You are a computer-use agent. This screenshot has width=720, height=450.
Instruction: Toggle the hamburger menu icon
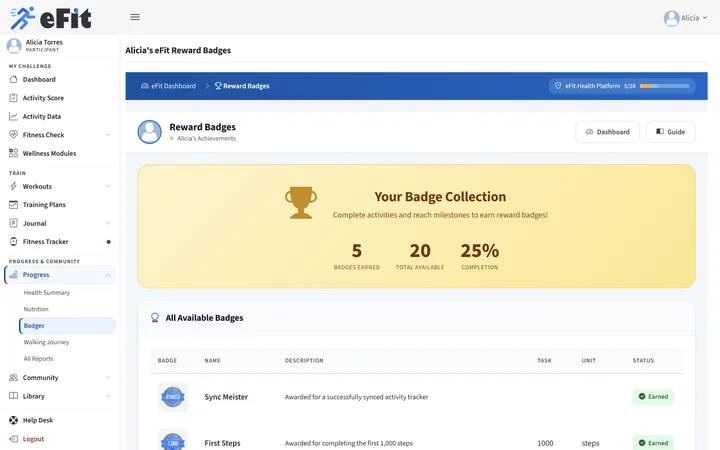point(135,17)
